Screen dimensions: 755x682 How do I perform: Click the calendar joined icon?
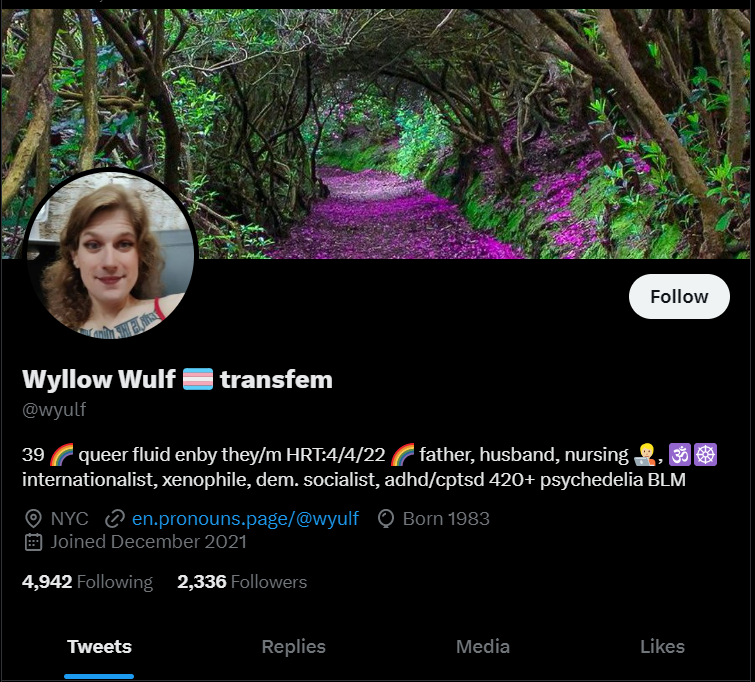click(x=33, y=542)
